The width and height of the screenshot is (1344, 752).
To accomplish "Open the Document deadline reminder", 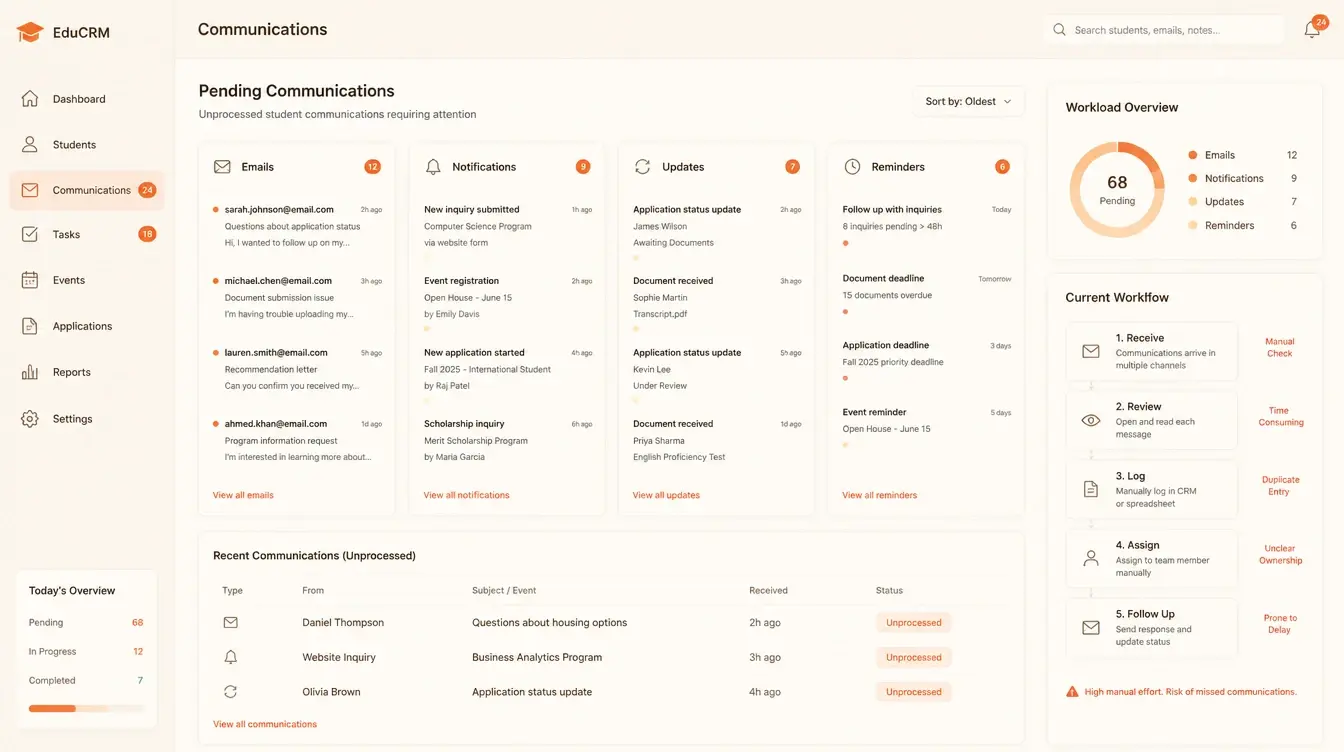I will tap(926, 295).
